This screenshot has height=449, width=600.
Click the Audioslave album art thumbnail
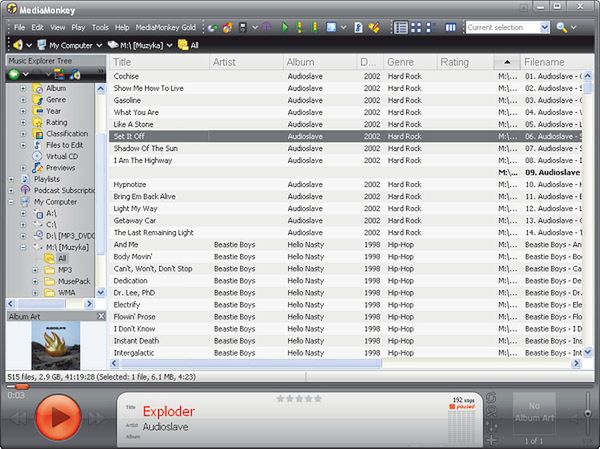[56, 345]
